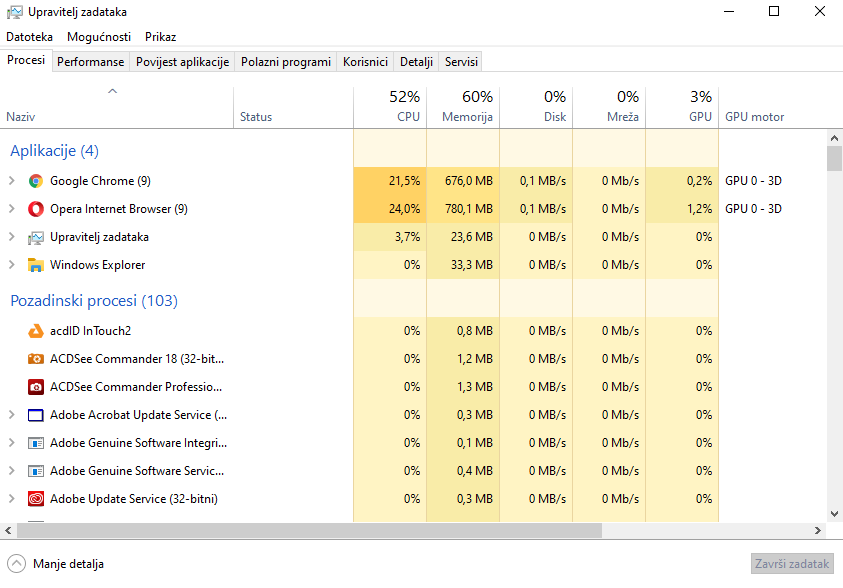Switch to the Korisnici tab
843x588 pixels.
click(x=365, y=62)
